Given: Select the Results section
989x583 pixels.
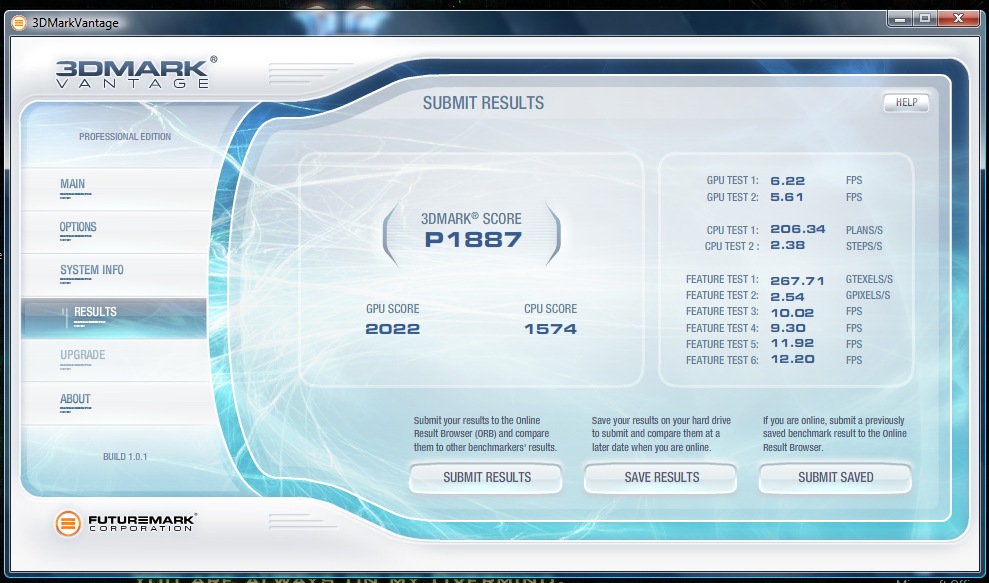Looking at the screenshot, I should [114, 317].
